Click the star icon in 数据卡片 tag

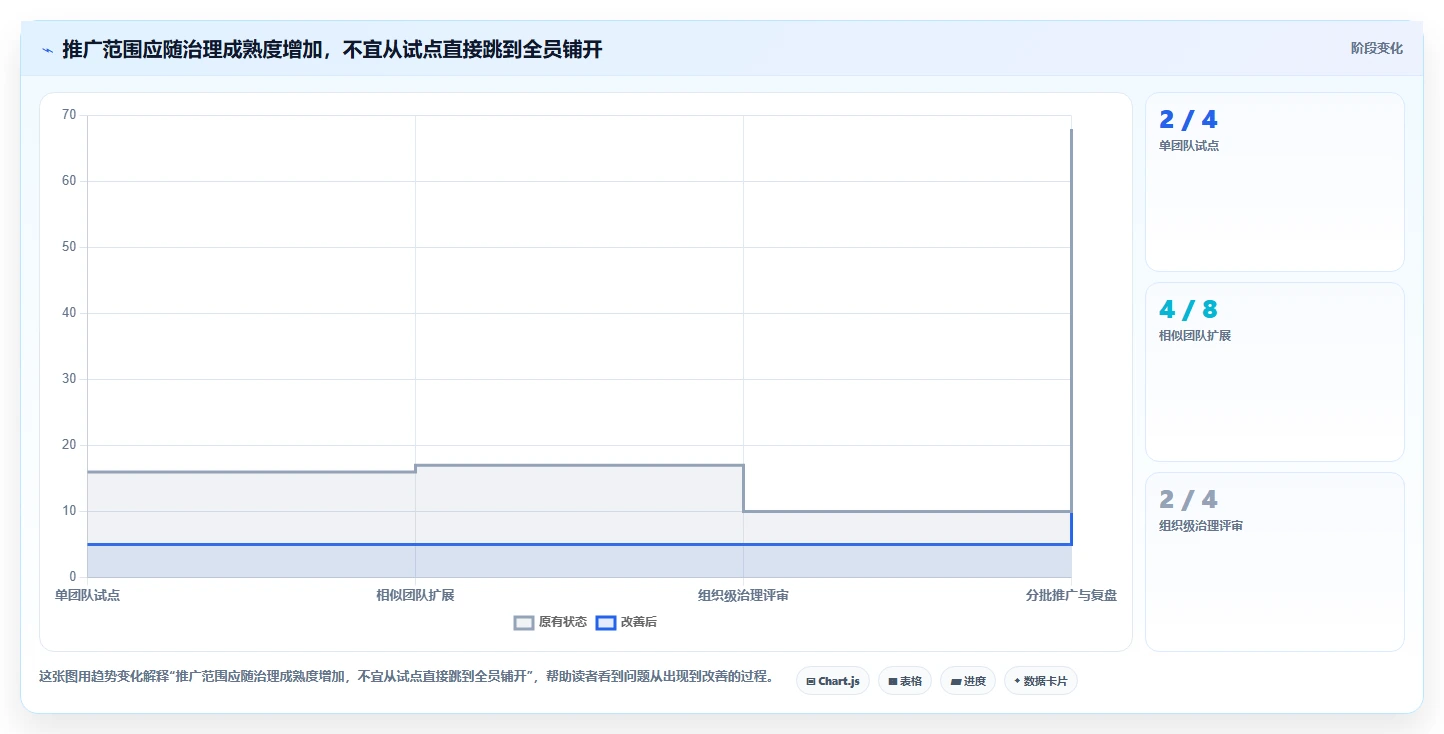(x=1017, y=681)
